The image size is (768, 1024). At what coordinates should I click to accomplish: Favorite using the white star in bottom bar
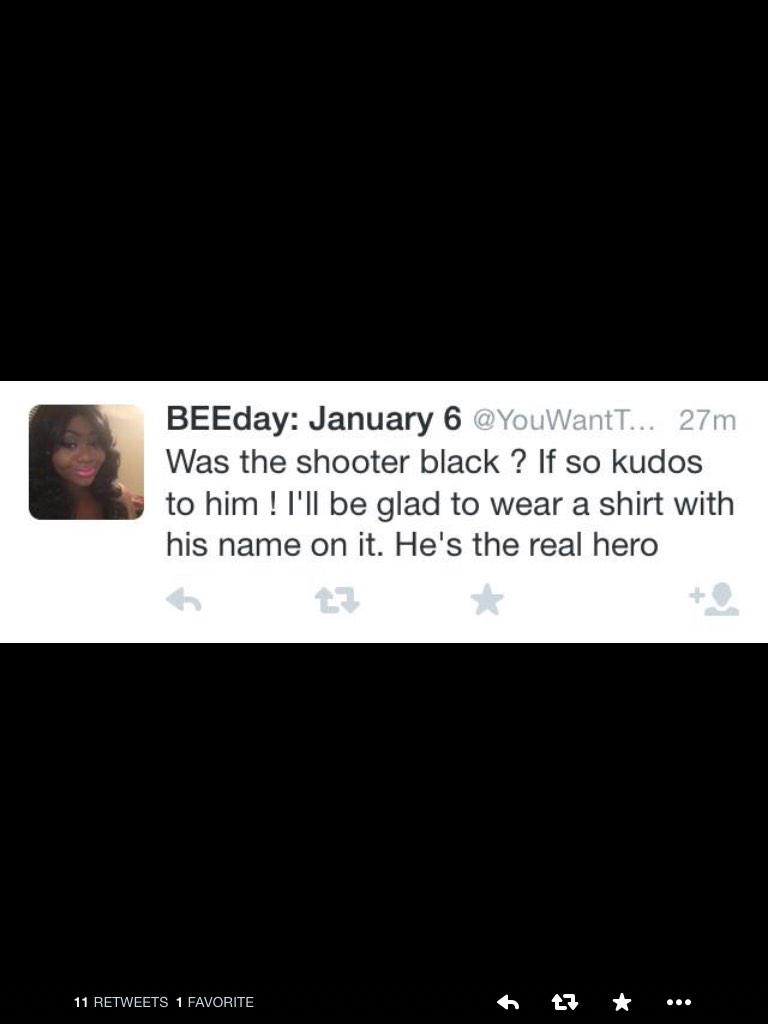[x=622, y=1001]
